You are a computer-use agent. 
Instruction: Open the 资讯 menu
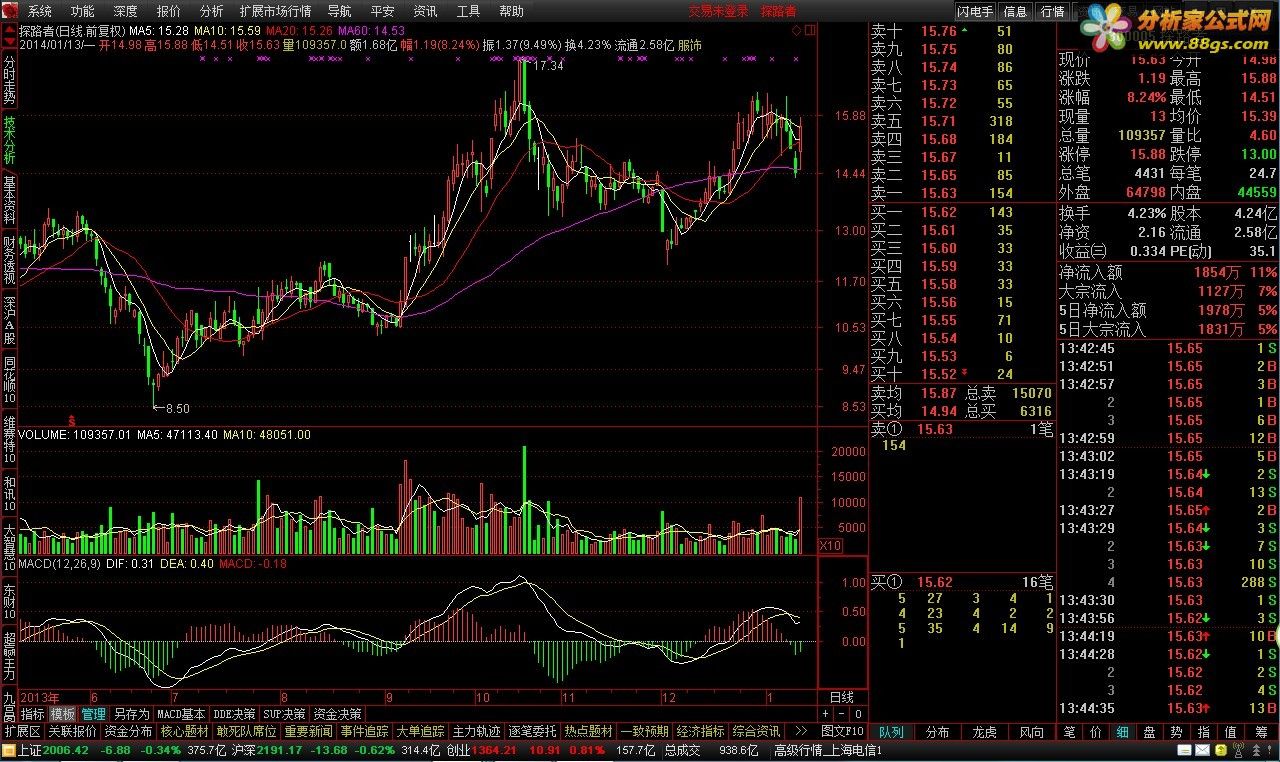425,12
